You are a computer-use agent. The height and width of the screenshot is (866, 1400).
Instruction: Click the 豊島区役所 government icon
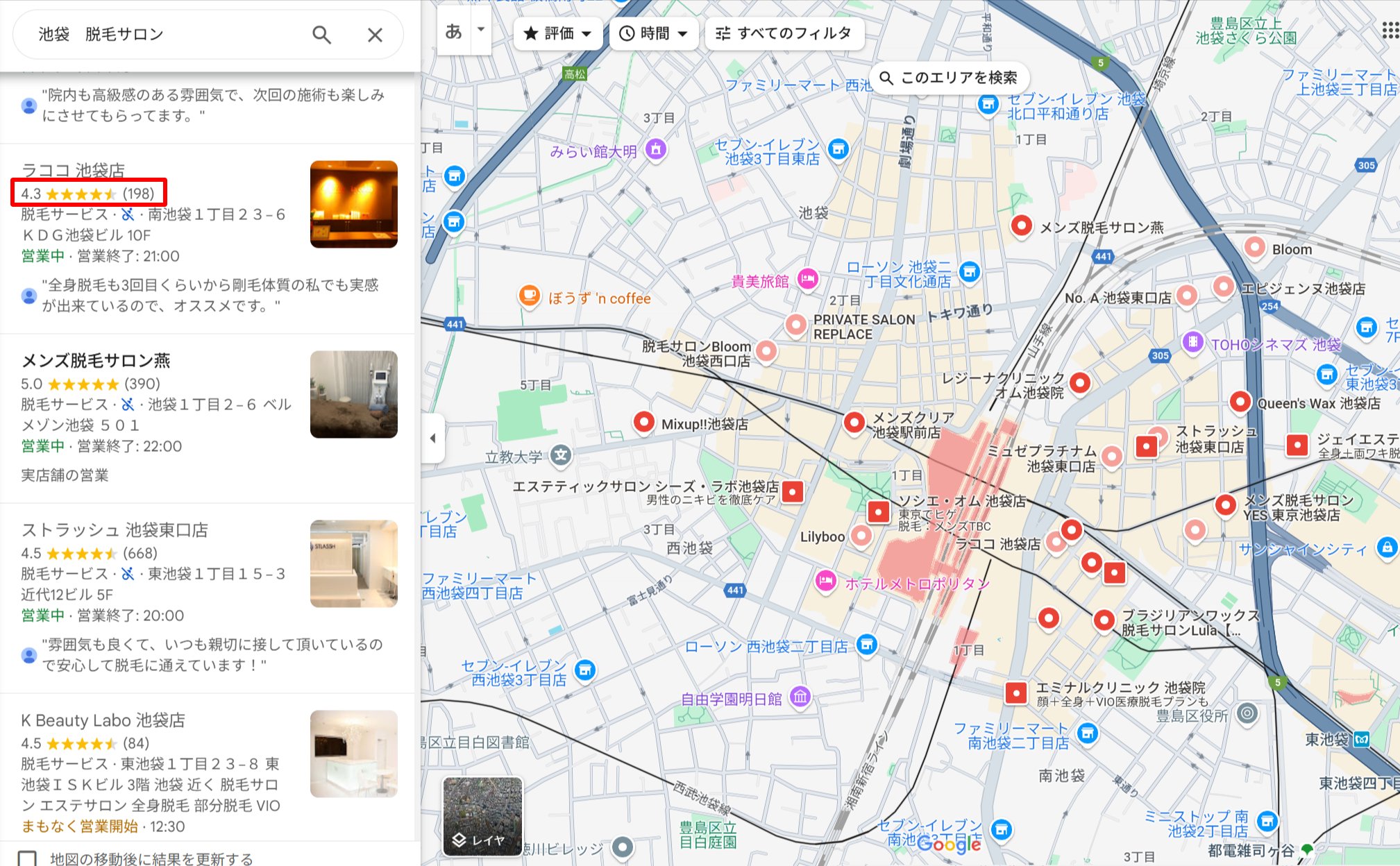click(x=1247, y=713)
